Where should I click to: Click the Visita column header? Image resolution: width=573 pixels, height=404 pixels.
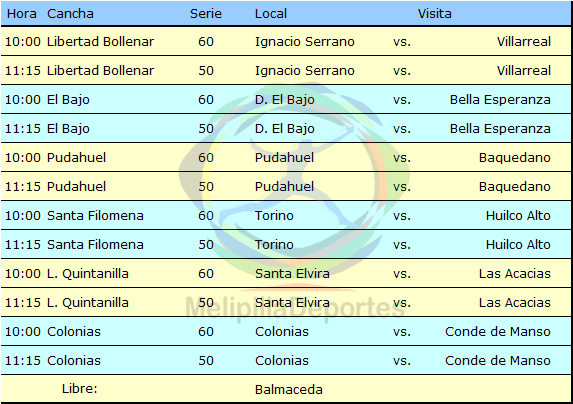click(435, 14)
